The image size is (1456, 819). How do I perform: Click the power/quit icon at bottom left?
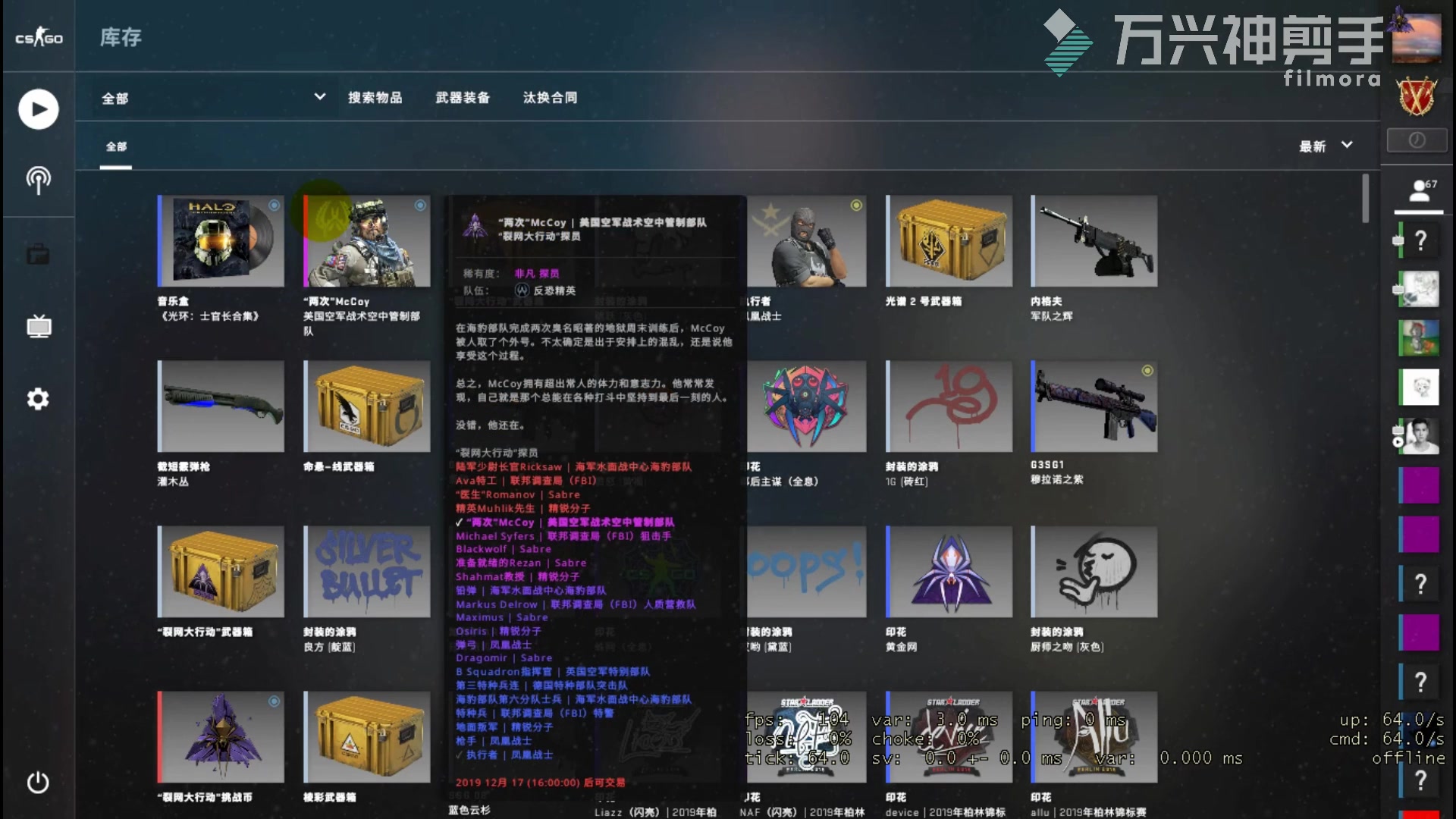click(38, 781)
